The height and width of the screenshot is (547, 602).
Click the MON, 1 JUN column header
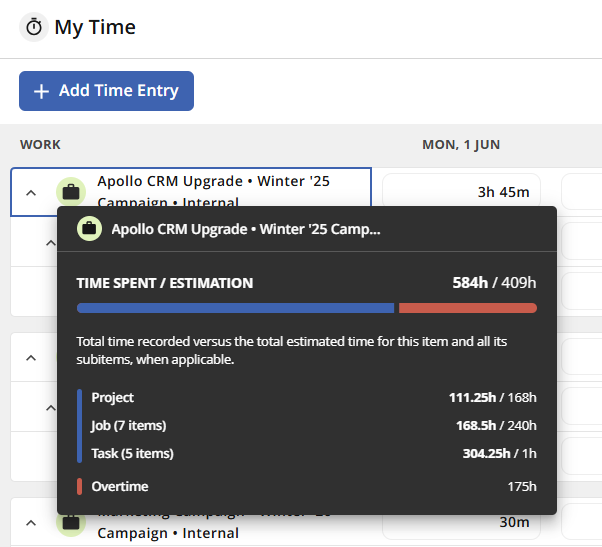point(461,145)
